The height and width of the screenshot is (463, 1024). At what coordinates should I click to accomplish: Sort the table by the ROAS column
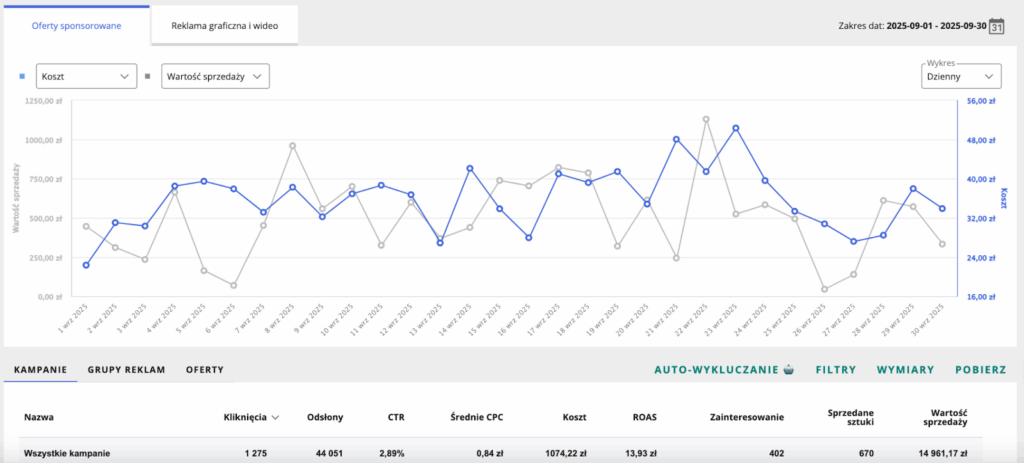[x=645, y=417]
